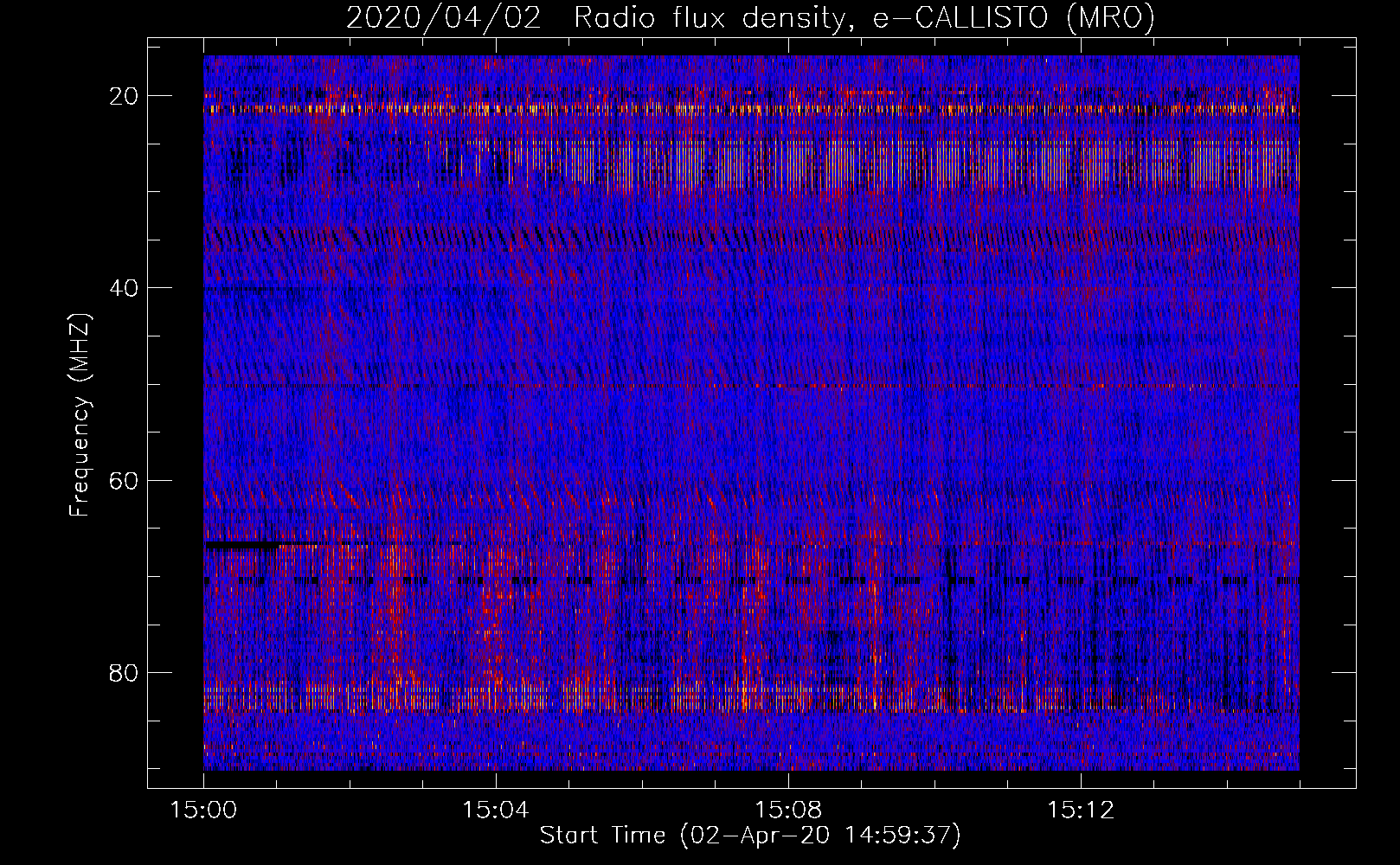Click the 'Frequency (MHZ)' y-axis label
The image size is (1400, 865).
point(80,415)
